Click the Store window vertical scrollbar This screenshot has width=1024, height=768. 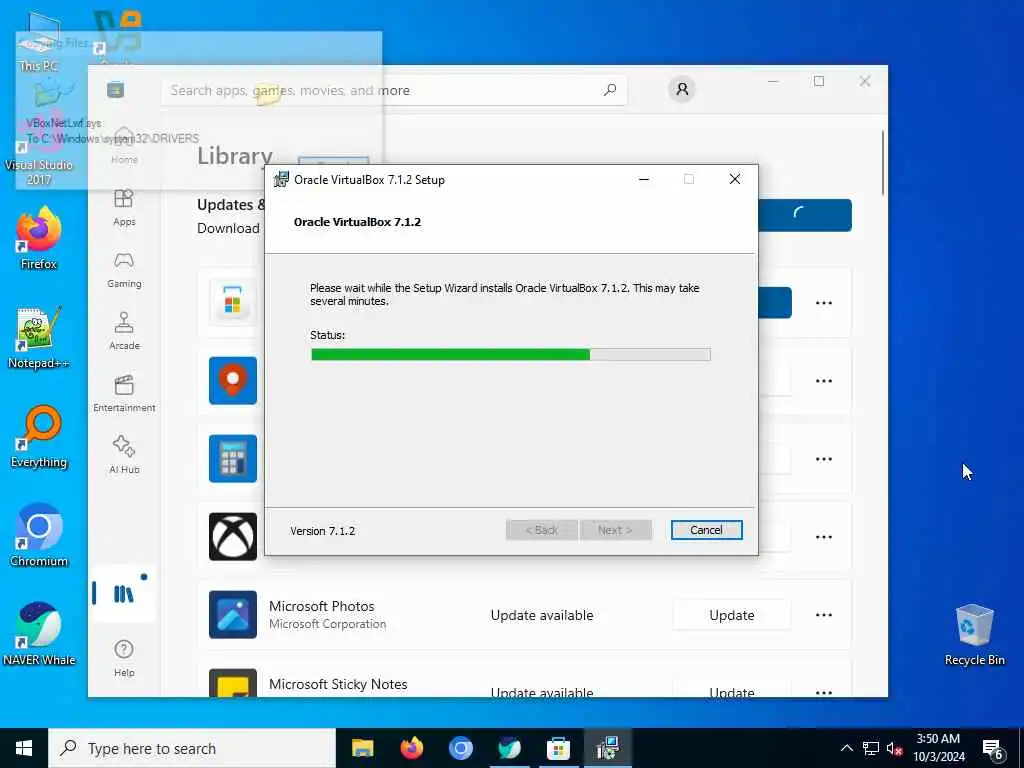click(x=883, y=162)
